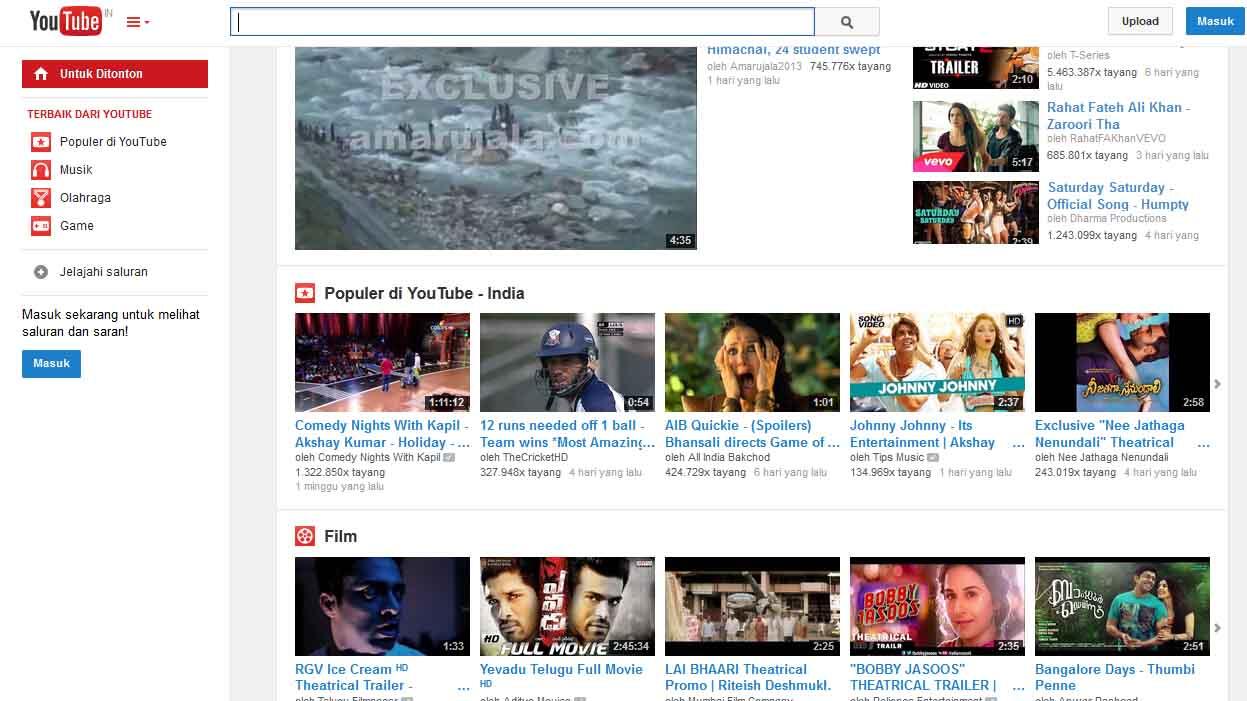Open AIB Quickie - (Spoilers) title
Image resolution: width=1247 pixels, height=701 pixels.
752,434
